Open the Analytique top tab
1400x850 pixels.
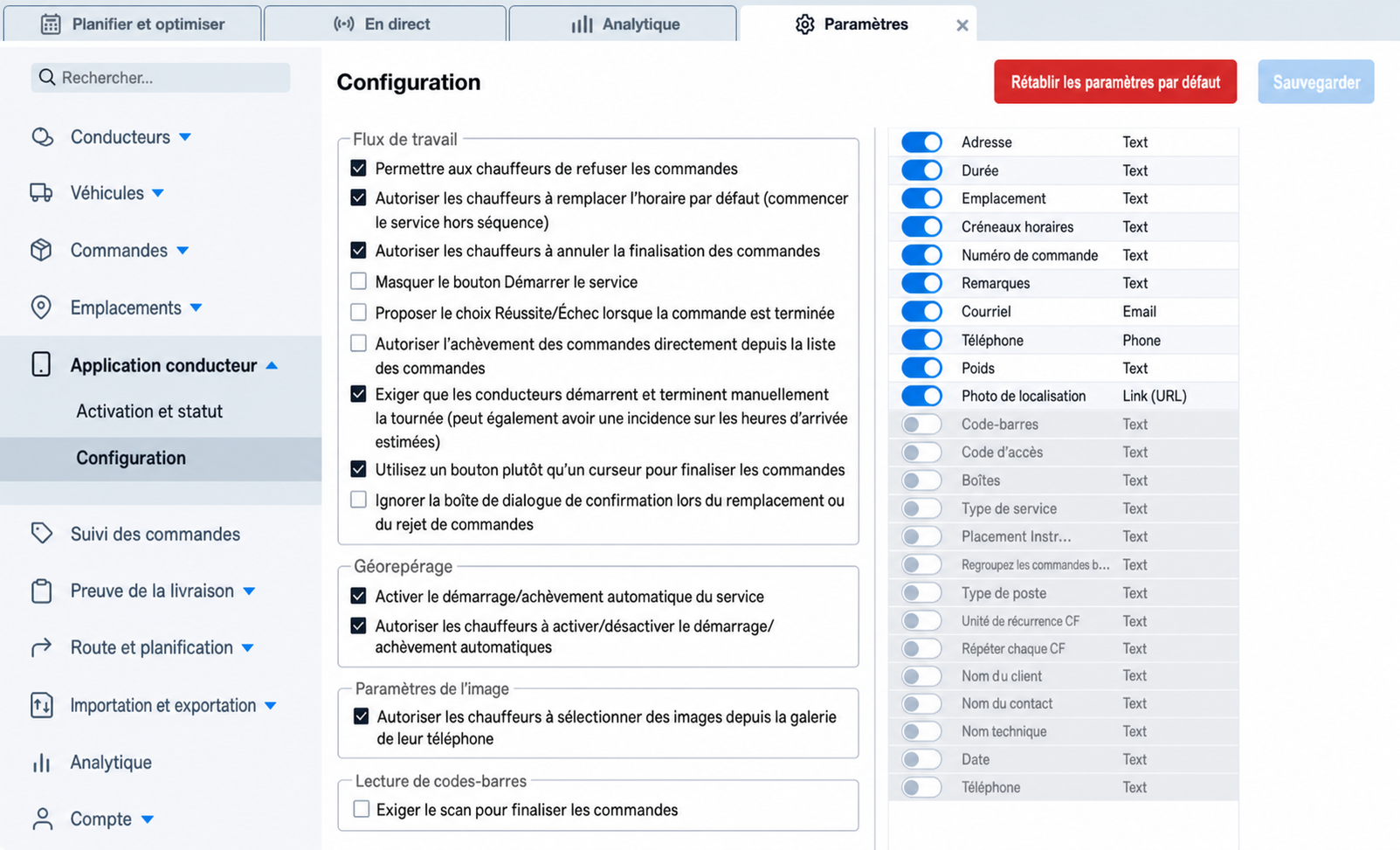(x=623, y=24)
